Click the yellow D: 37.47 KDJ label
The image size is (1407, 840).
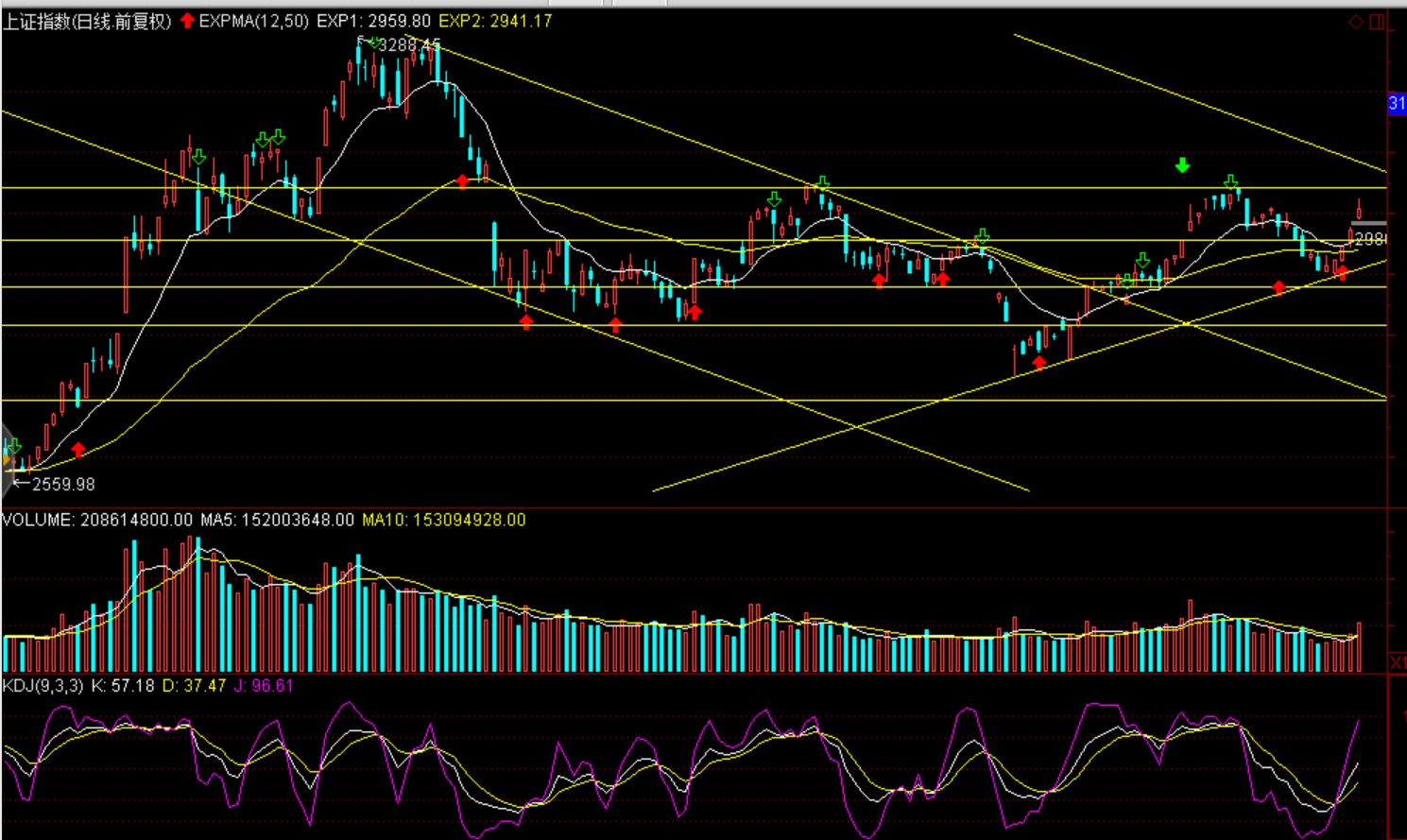coord(194,685)
